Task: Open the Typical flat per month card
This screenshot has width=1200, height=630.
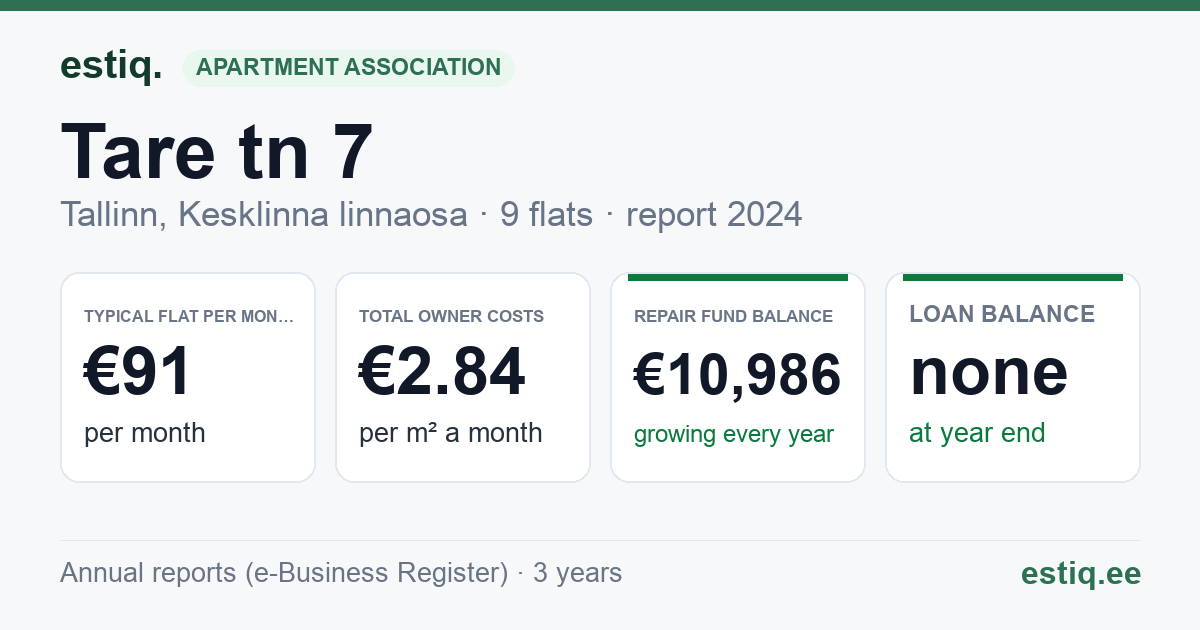Action: pos(188,377)
